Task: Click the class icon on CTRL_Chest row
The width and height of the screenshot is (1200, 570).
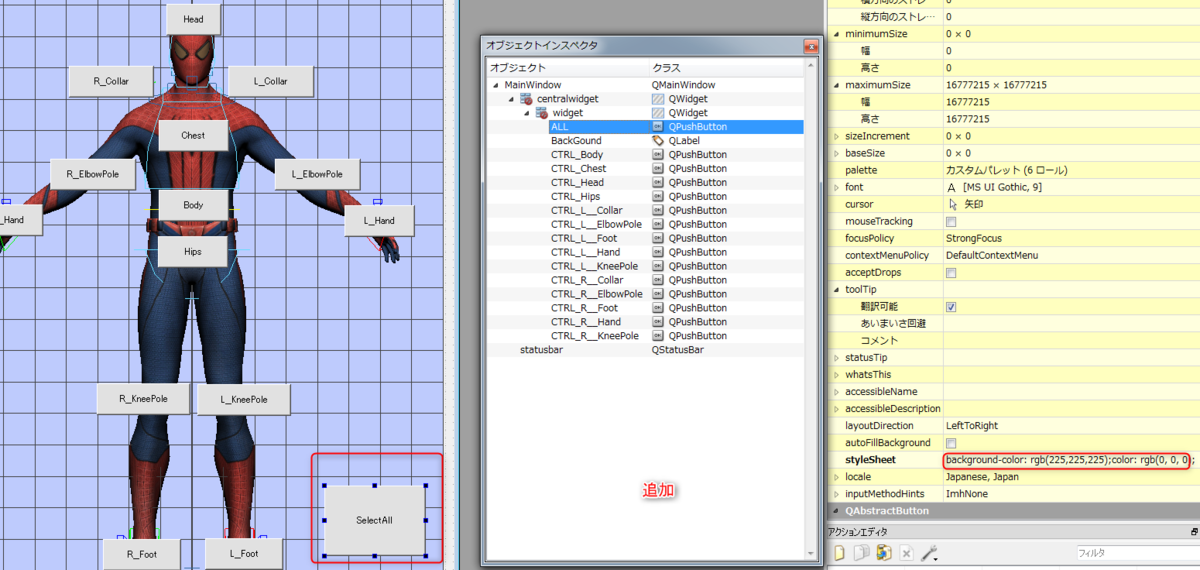Action: pyautogui.click(x=658, y=169)
